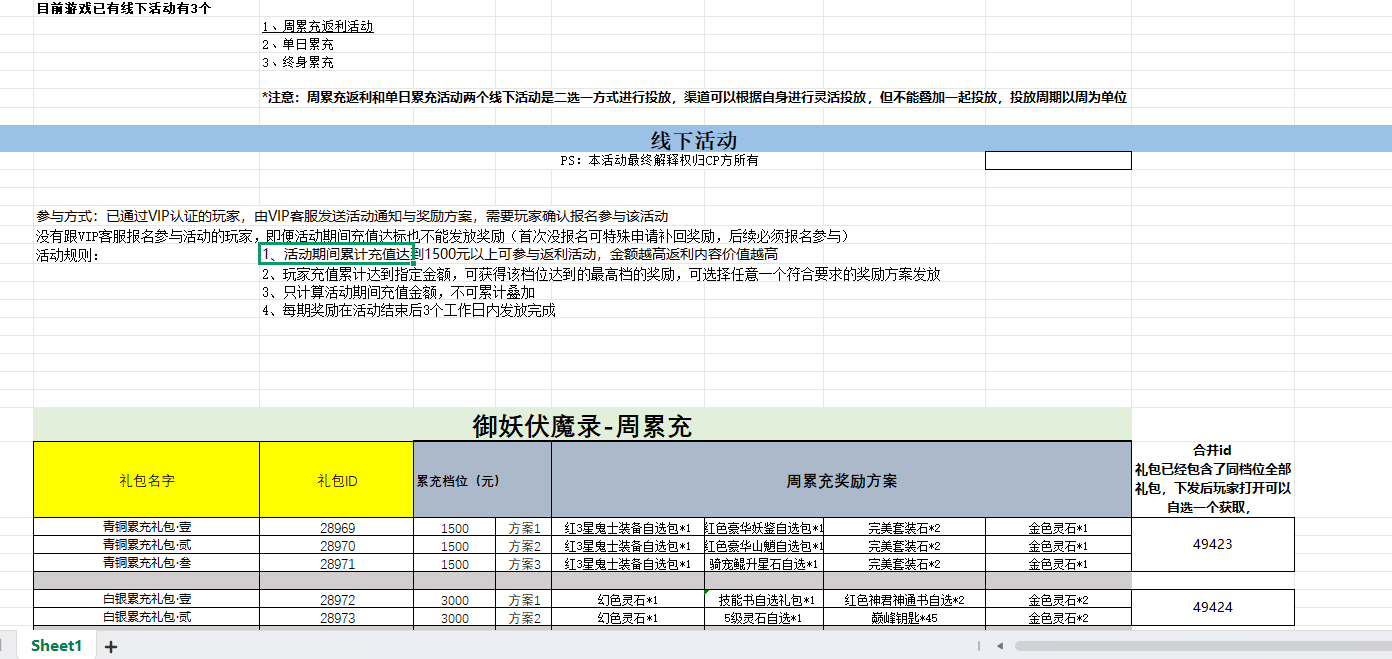The width and height of the screenshot is (1392, 659).
Task: Click the yellow 礼包ID header cell
Action: tap(336, 480)
